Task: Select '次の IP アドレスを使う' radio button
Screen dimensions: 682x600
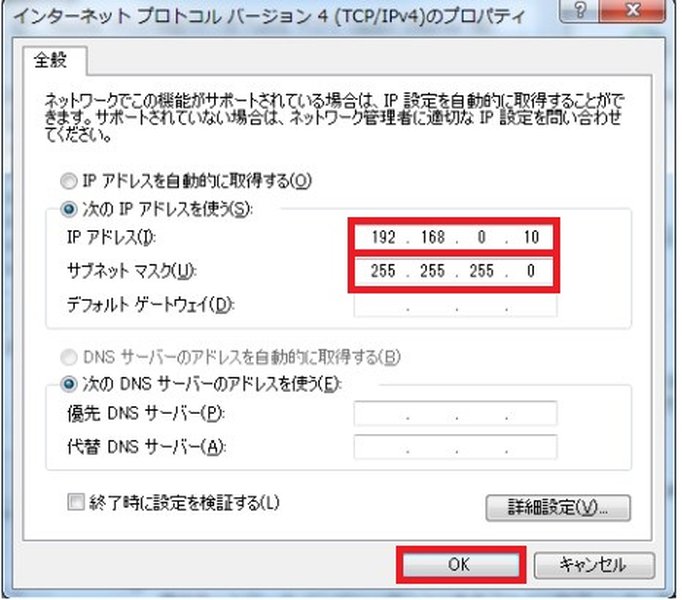Action: pos(69,209)
